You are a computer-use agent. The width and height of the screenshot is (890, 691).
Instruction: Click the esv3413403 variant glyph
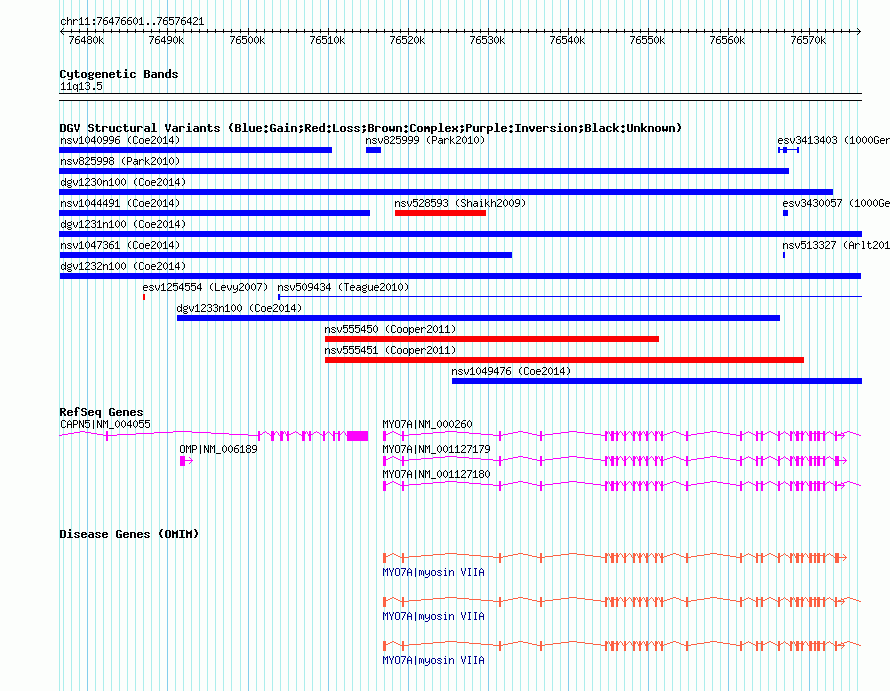coord(788,150)
